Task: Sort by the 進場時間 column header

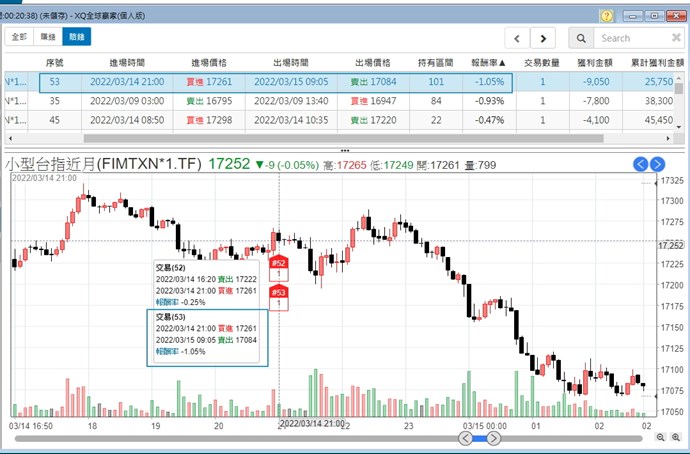Action: (x=127, y=63)
